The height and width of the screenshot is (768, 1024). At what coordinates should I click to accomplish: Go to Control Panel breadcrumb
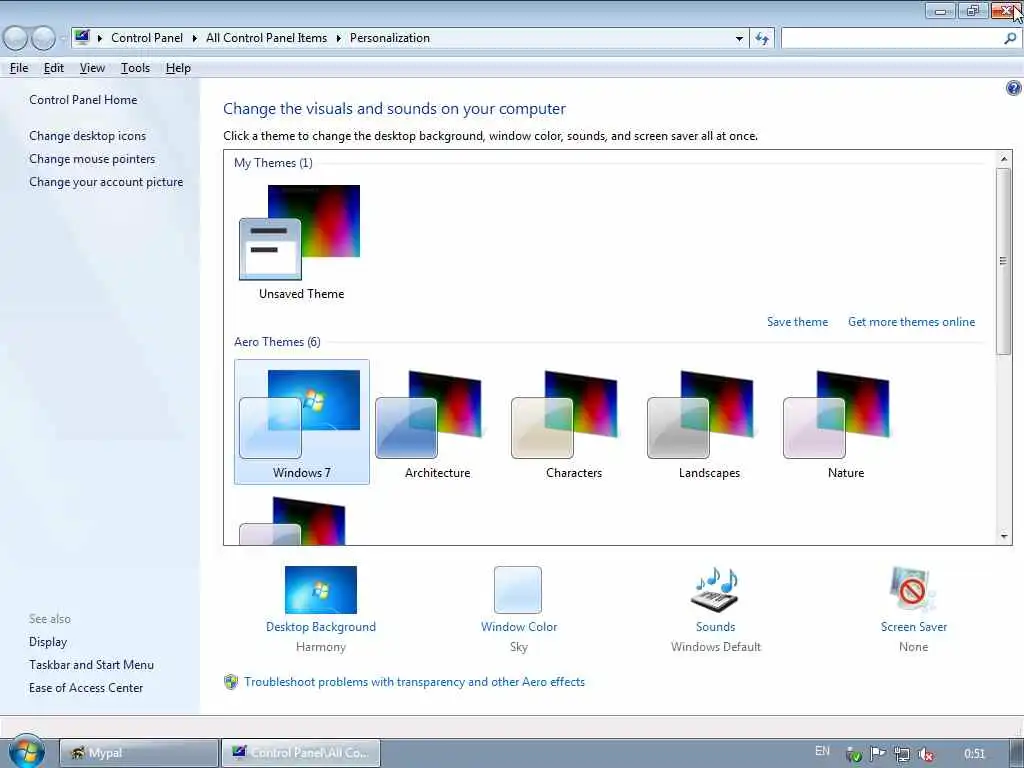click(x=147, y=38)
